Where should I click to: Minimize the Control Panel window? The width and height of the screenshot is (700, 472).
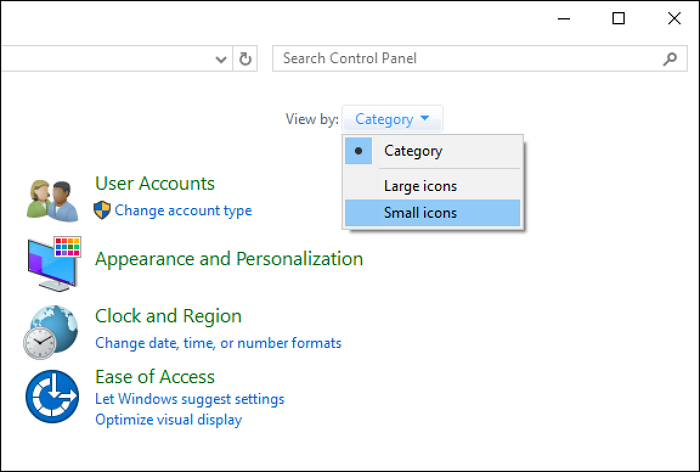point(564,19)
